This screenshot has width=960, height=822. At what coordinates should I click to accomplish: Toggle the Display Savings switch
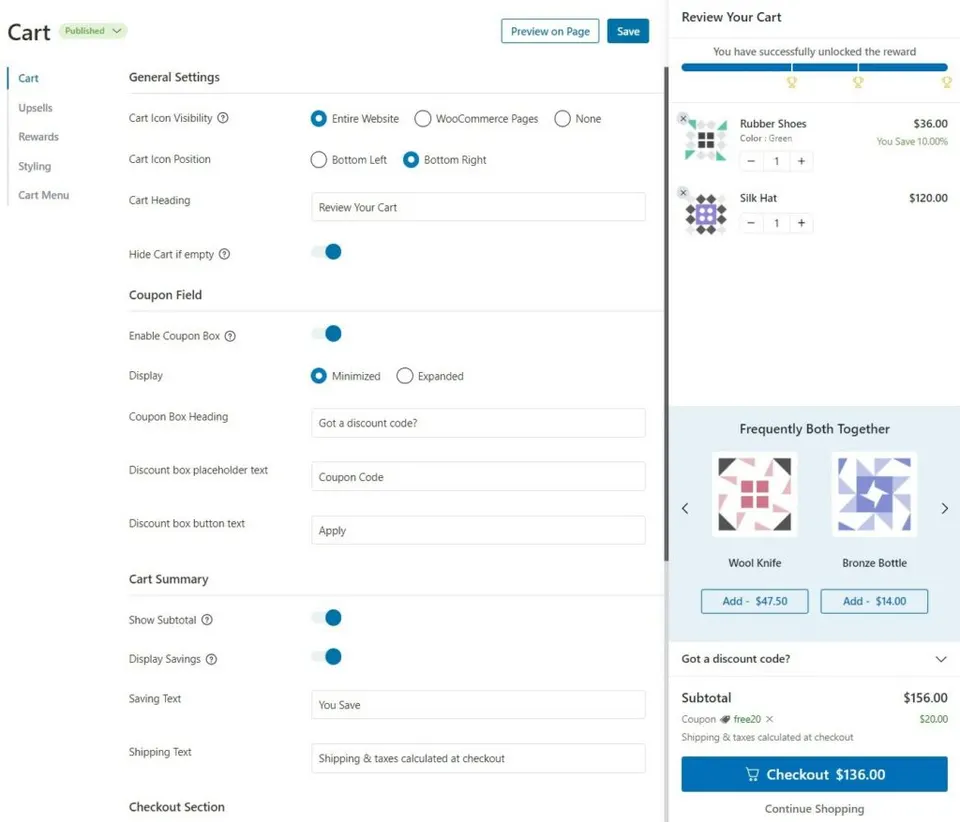click(x=326, y=657)
